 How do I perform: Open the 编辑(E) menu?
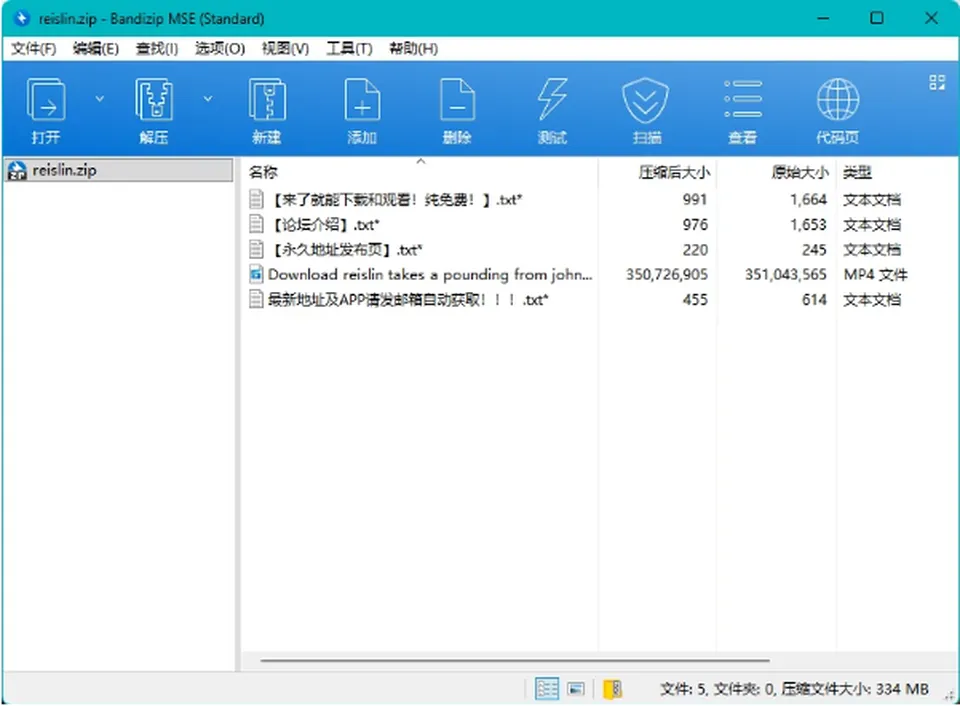click(x=96, y=48)
